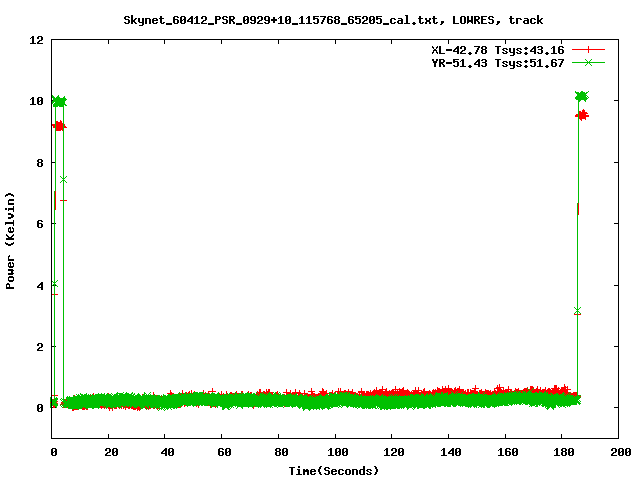Image resolution: width=640 pixels, height=480 pixels.
Task: Click the y-axis tick label 6
Action: pyautogui.click(x=40, y=224)
